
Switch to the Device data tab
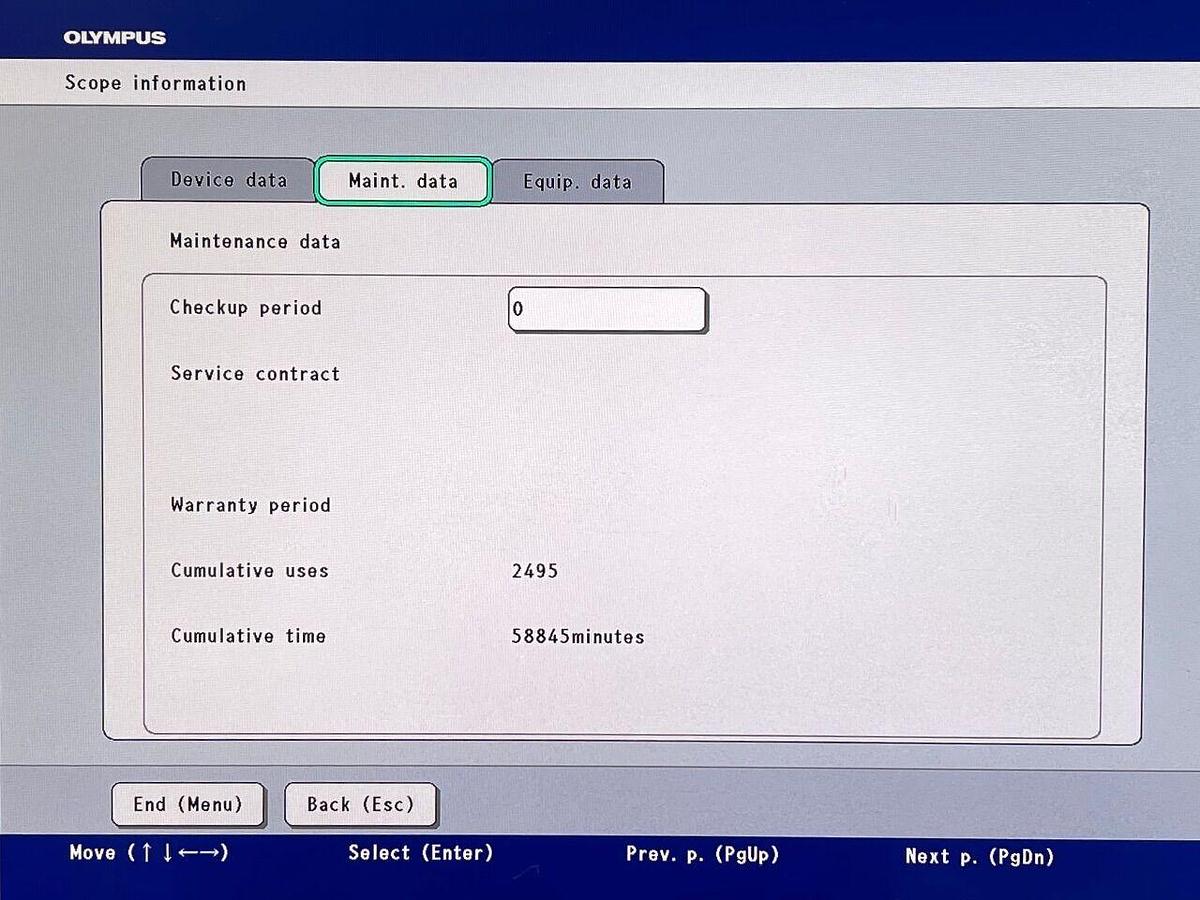[228, 180]
